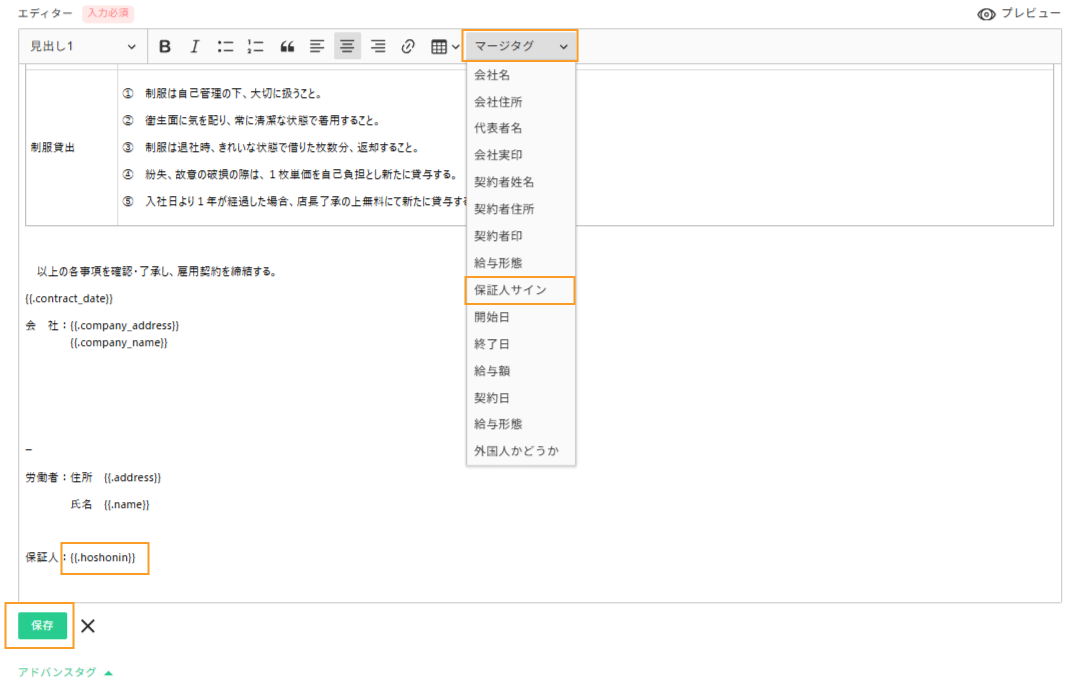This screenshot has height=691, width=1079.
Task: Select 開始日 merge tag
Action: coord(521,317)
